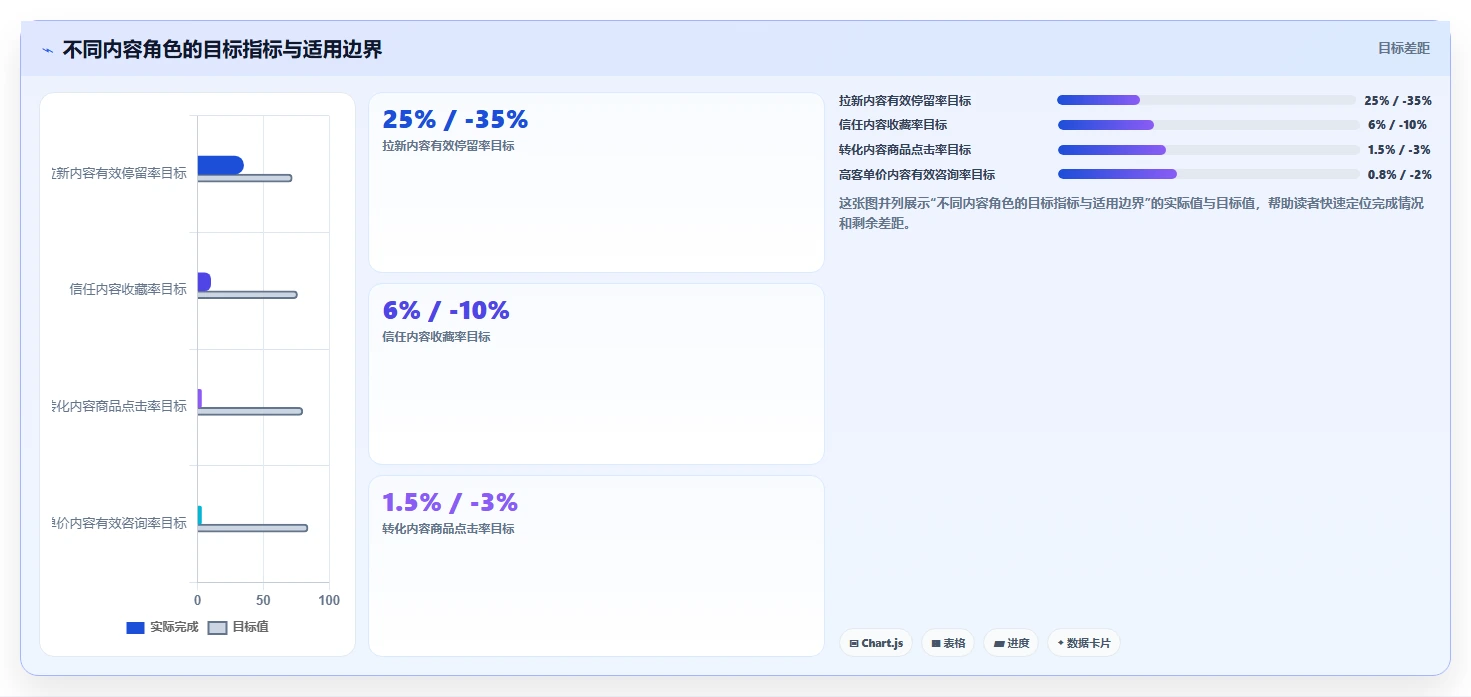1471x697 pixels.
Task: Click the 1.5% / -3% progress row value
Action: [1399, 150]
